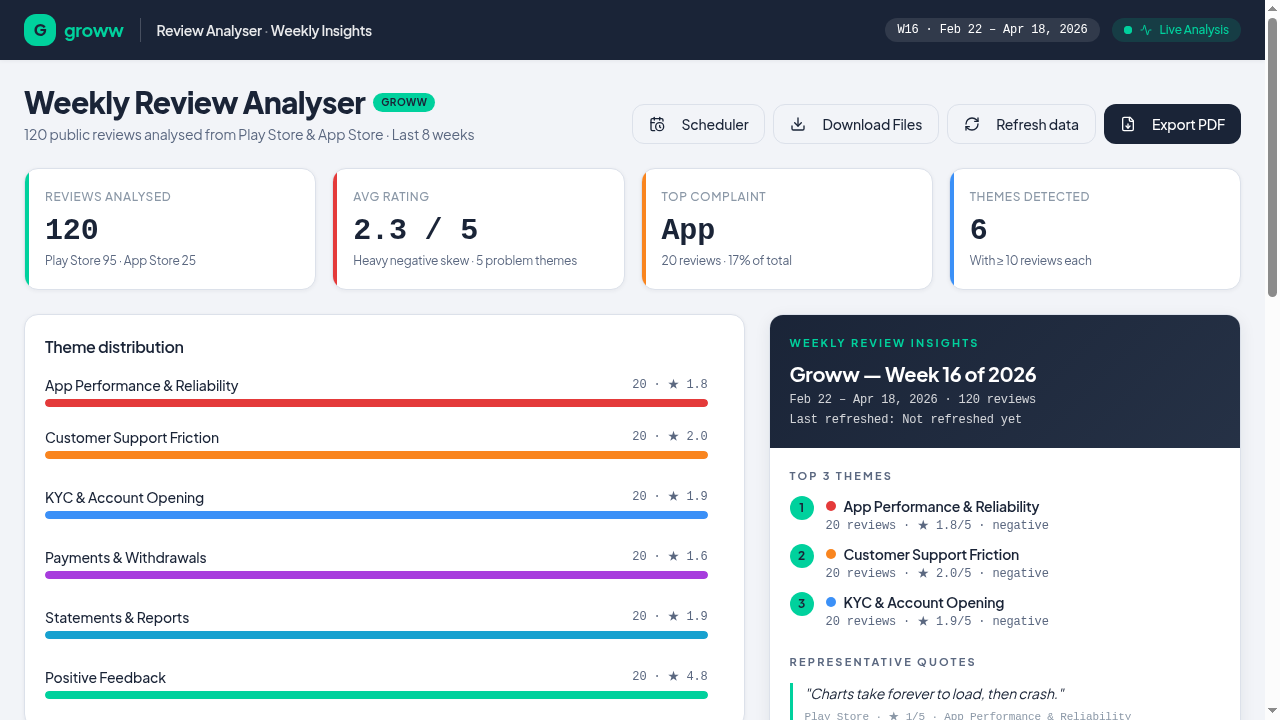This screenshot has height=720, width=1280.
Task: Click the purple Payments & Withdrawals bar
Action: click(x=376, y=575)
